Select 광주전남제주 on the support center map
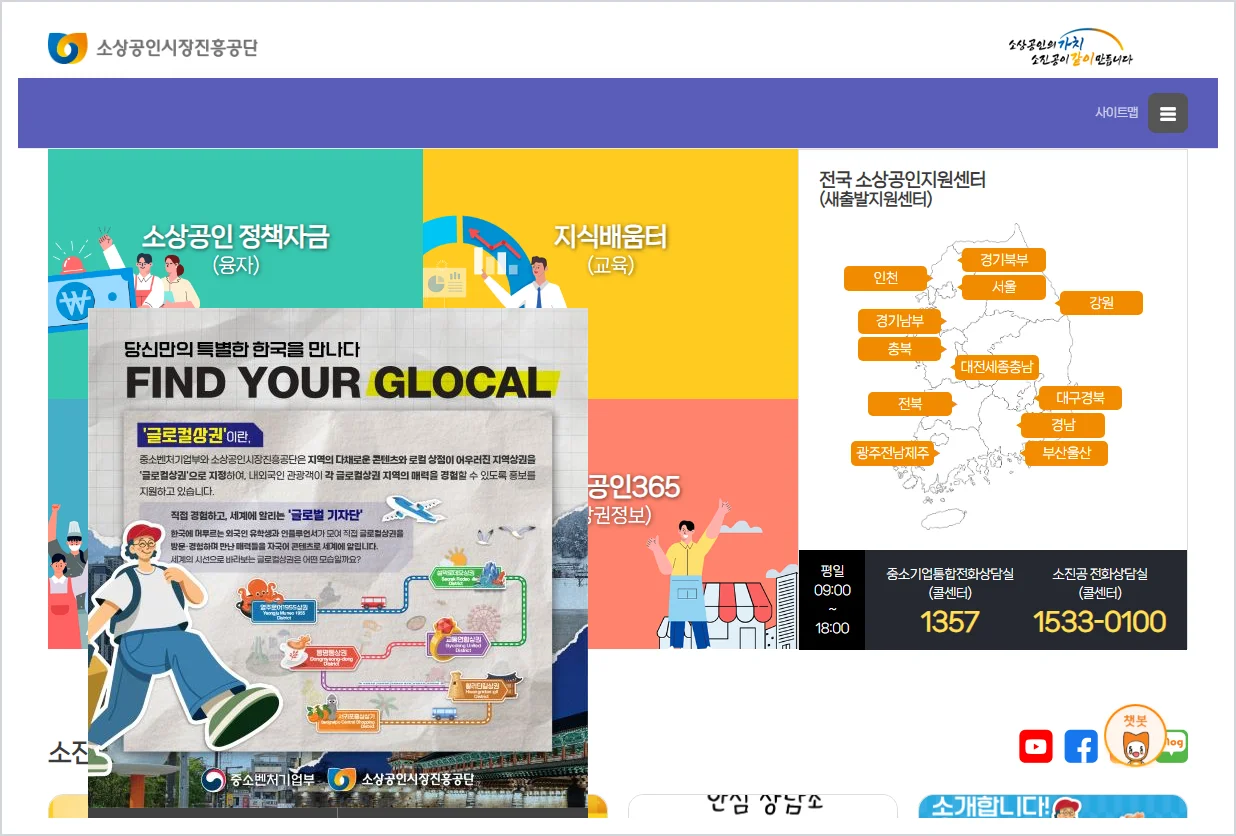Screen dimensions: 1236x836 (x=893, y=453)
